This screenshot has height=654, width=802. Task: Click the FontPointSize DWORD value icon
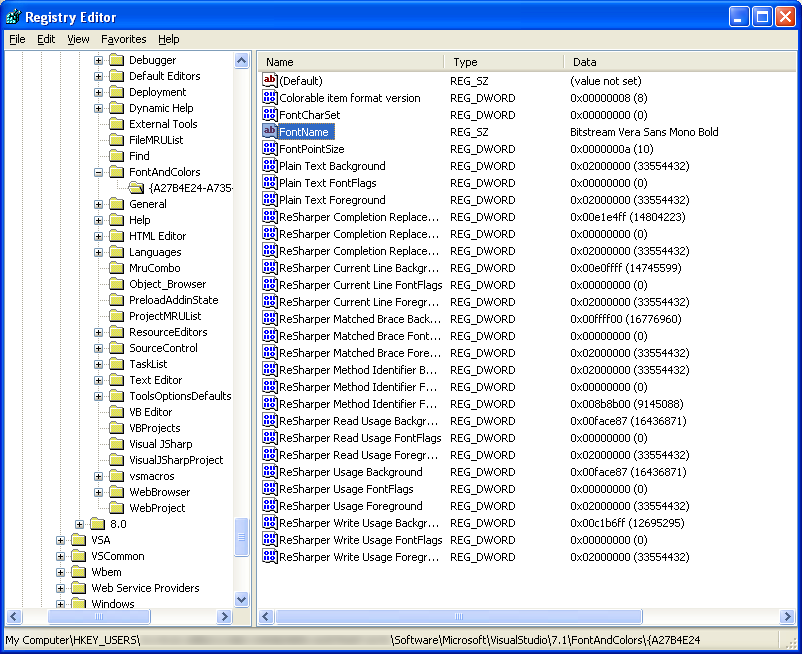tap(269, 149)
